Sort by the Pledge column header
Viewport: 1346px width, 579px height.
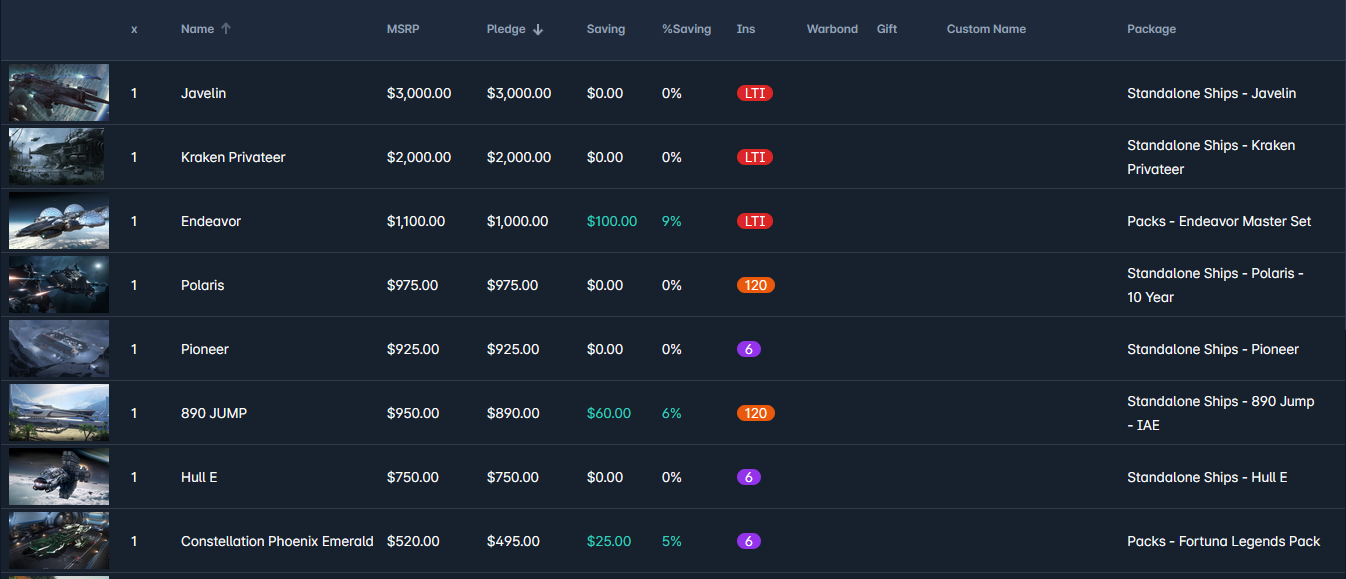tap(506, 29)
